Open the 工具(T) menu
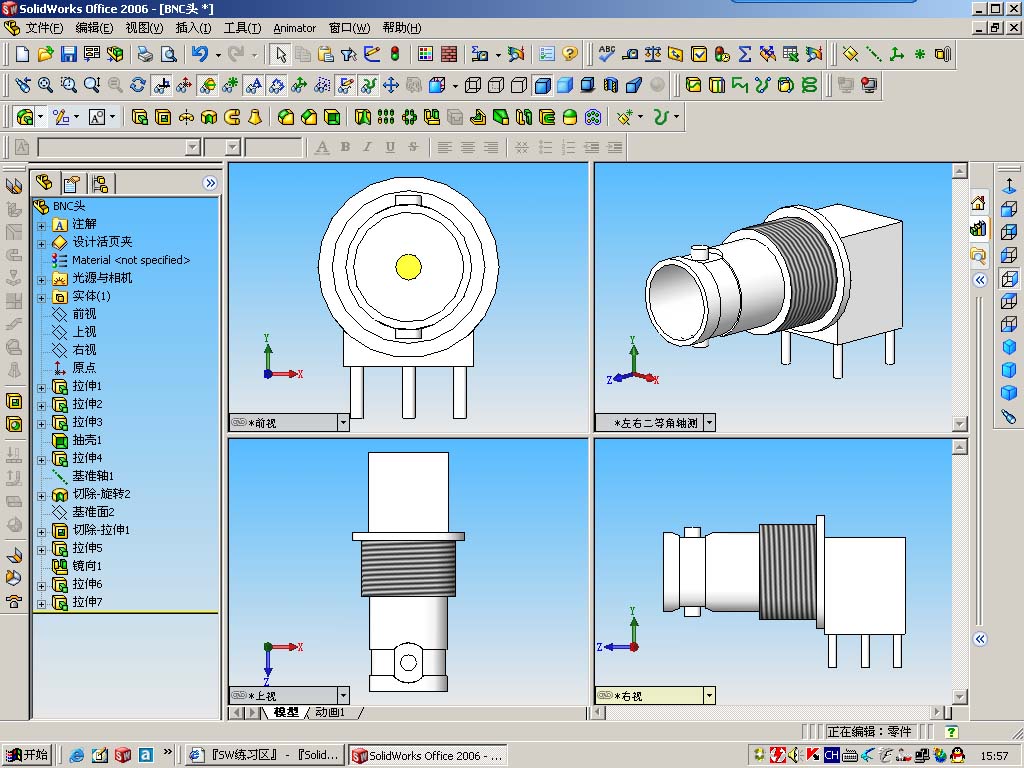 click(242, 28)
